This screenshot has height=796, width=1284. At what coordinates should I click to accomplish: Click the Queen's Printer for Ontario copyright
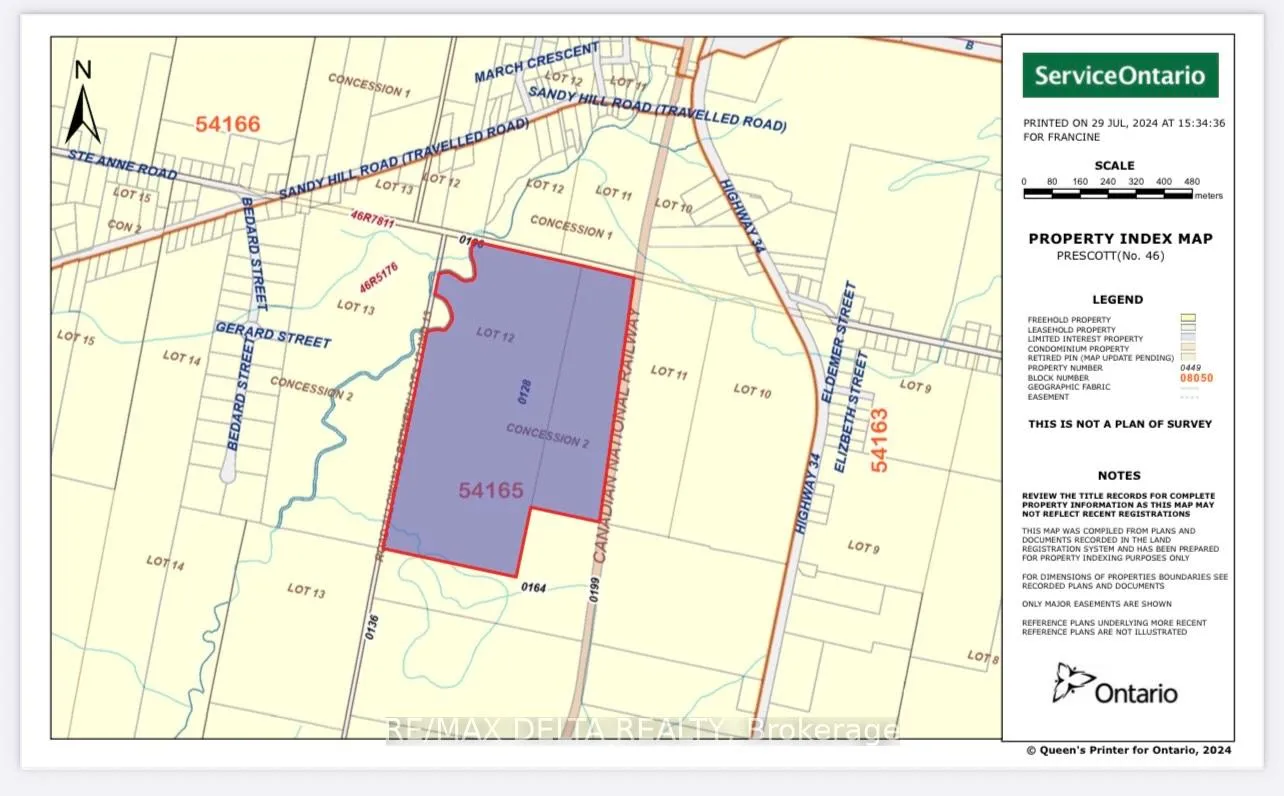(1129, 750)
